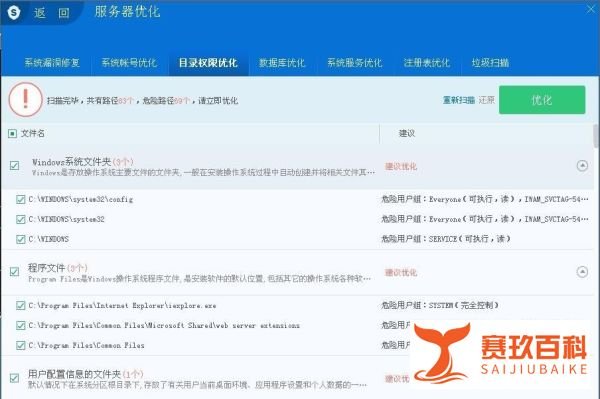Viewport: 600px width, 399px height.
Task: Select the C:\WINDOWS path text
Action: pyautogui.click(x=49, y=239)
